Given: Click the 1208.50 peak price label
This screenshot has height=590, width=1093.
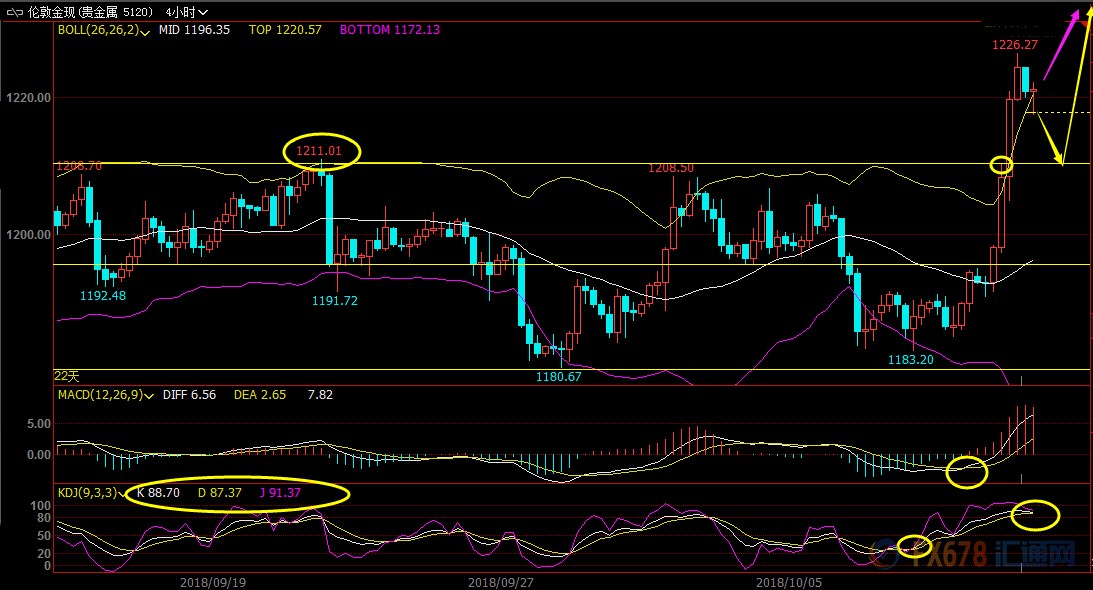Looking at the screenshot, I should point(670,168).
